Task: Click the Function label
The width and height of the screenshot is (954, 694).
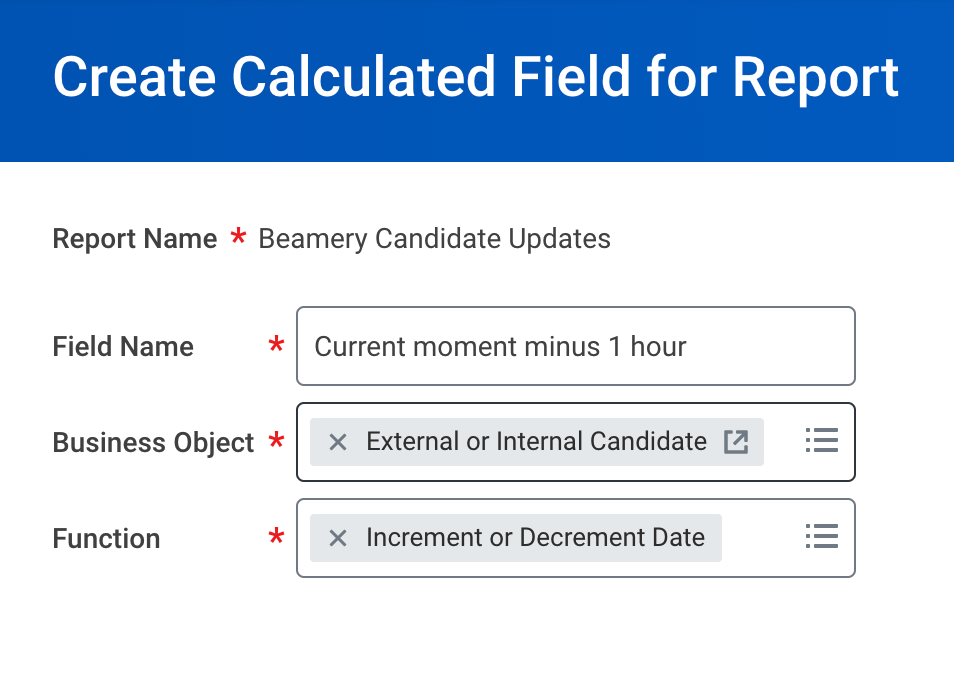Action: tap(106, 538)
